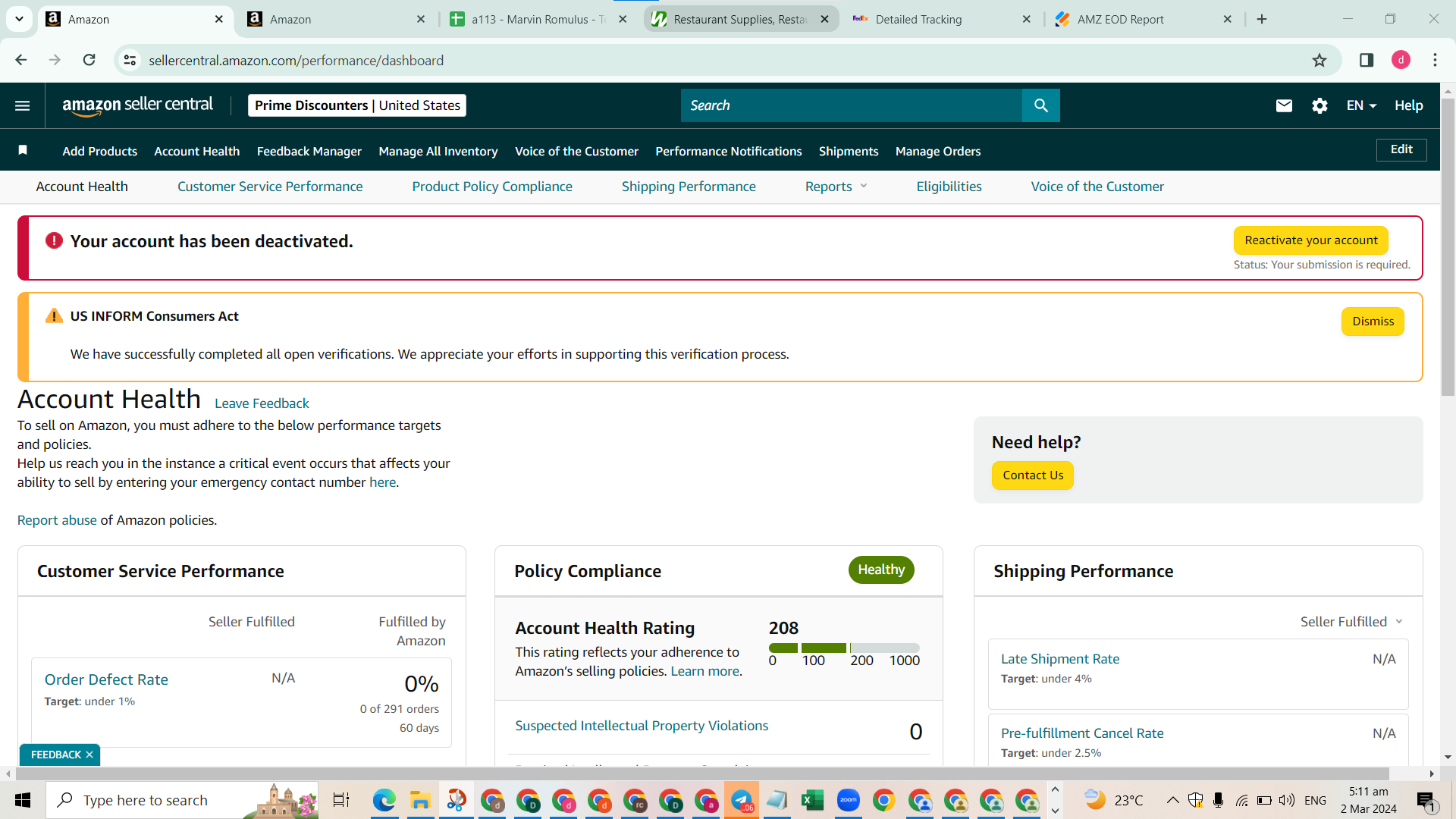1456x819 pixels.
Task: Switch to the Restaurant Supplies tab
Action: (740, 19)
